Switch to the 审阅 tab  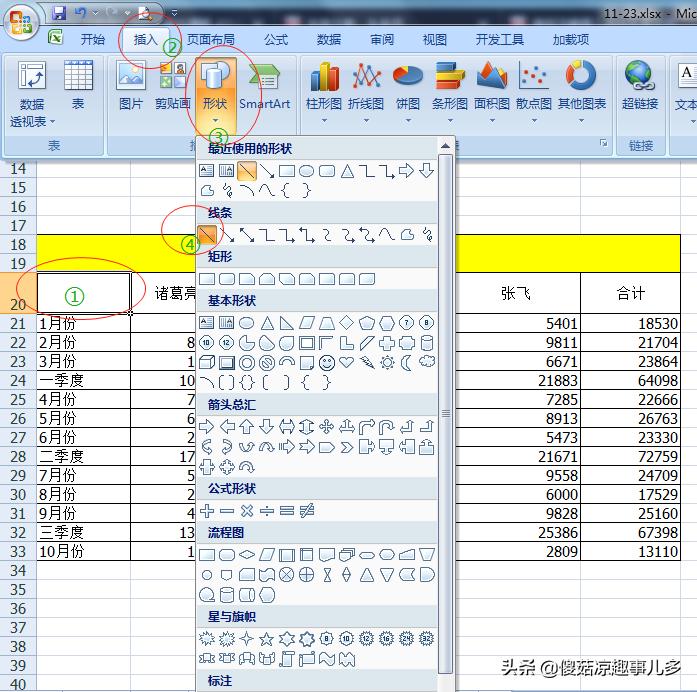pos(382,40)
